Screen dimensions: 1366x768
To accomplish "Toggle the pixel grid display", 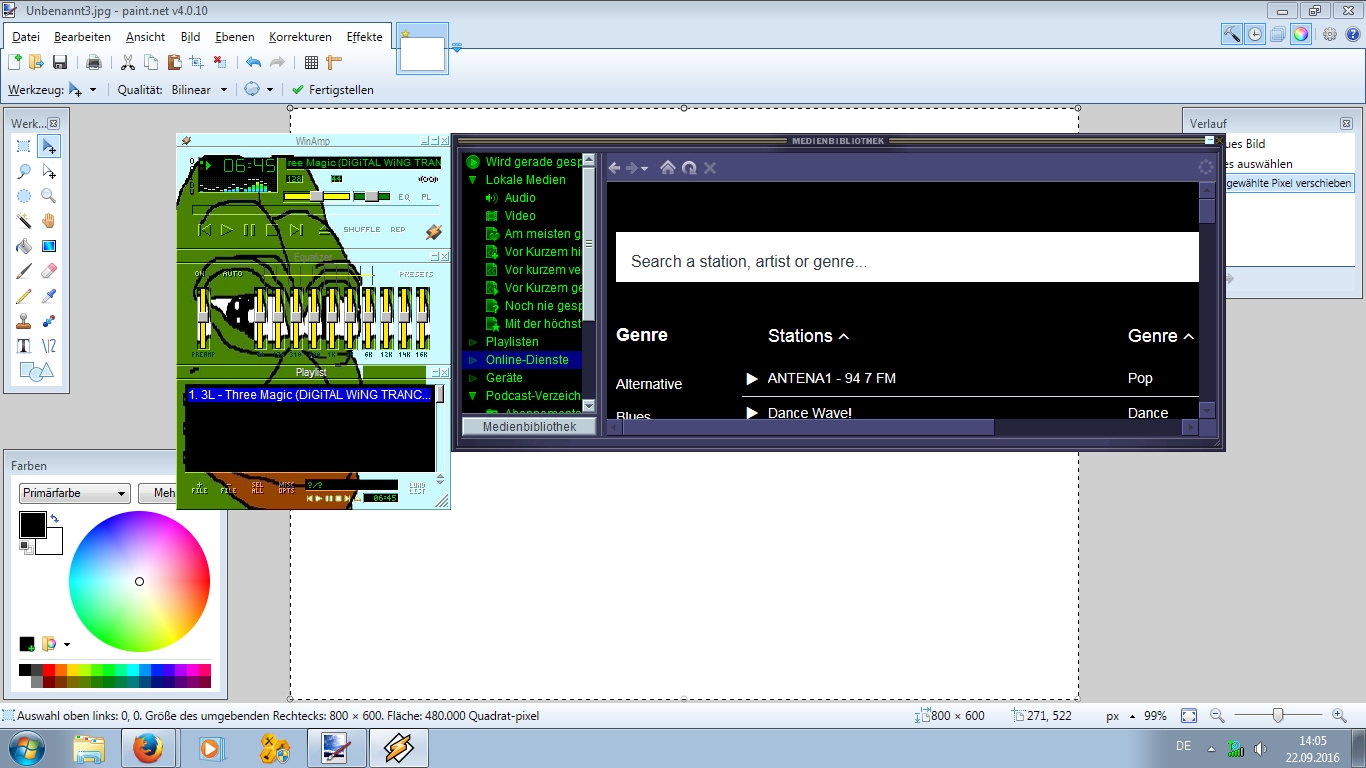I will (x=311, y=62).
